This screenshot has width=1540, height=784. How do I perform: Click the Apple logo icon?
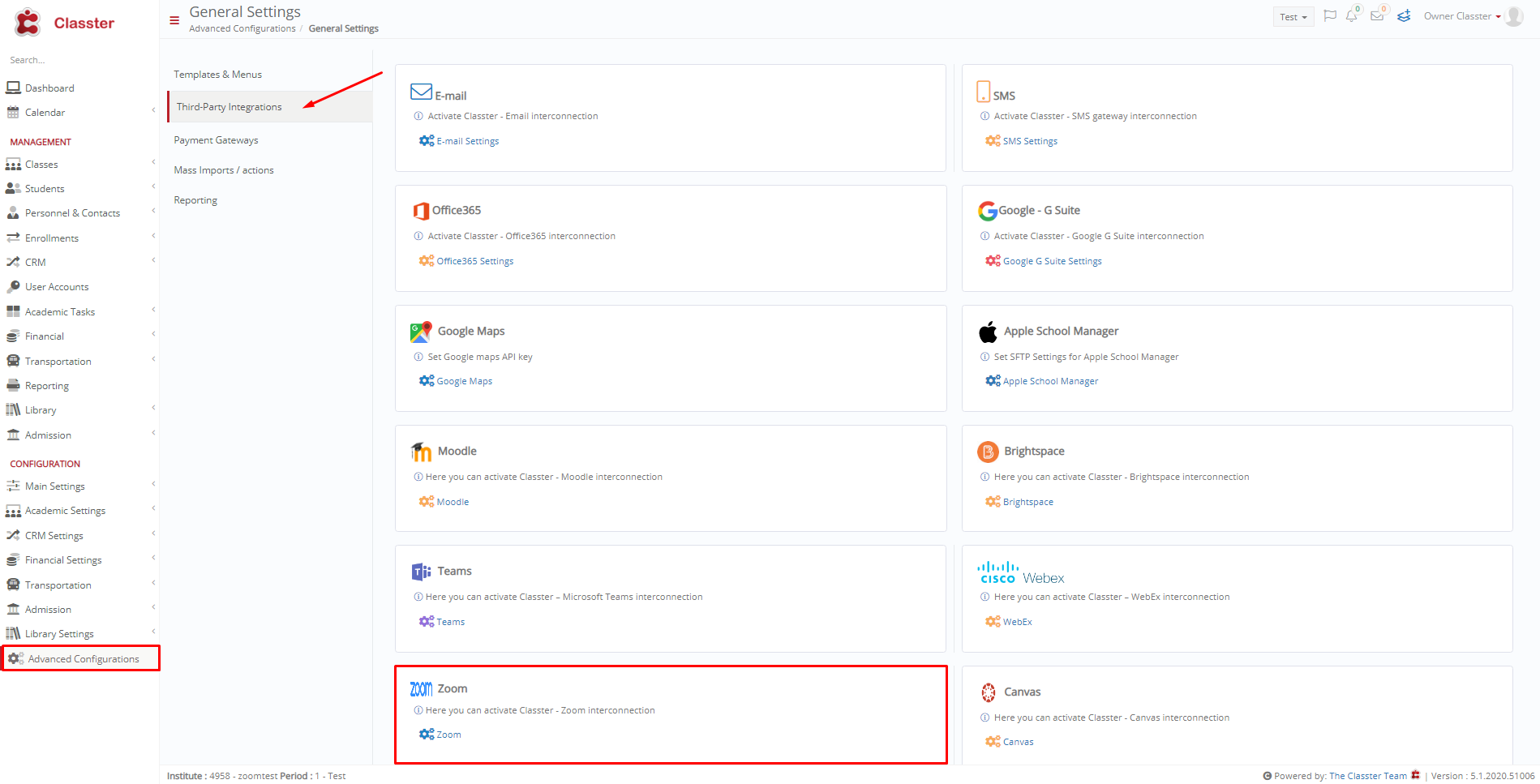[x=988, y=332]
